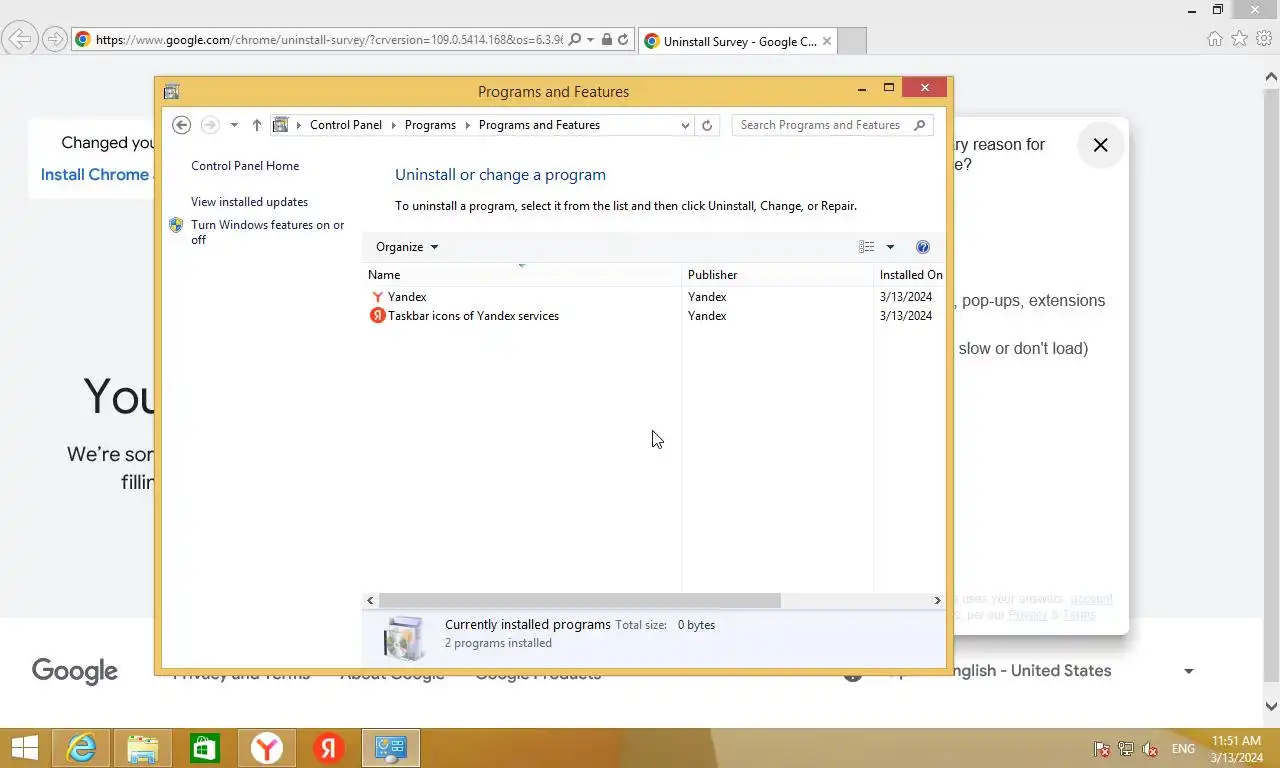Viewport: 1280px width, 768px height.
Task: Click the Google logo in page footer
Action: (75, 671)
